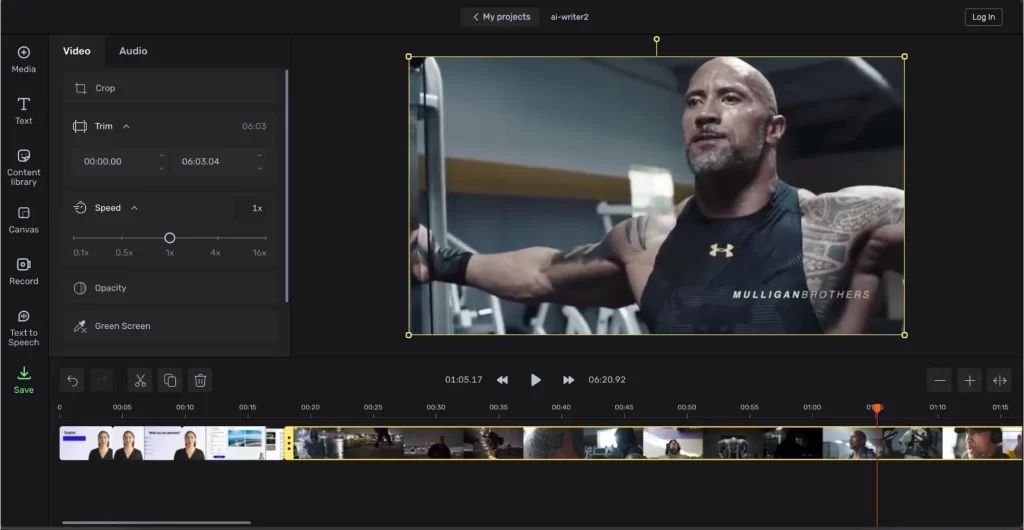Click the trim end time field 06:03.04

pyautogui.click(x=201, y=161)
